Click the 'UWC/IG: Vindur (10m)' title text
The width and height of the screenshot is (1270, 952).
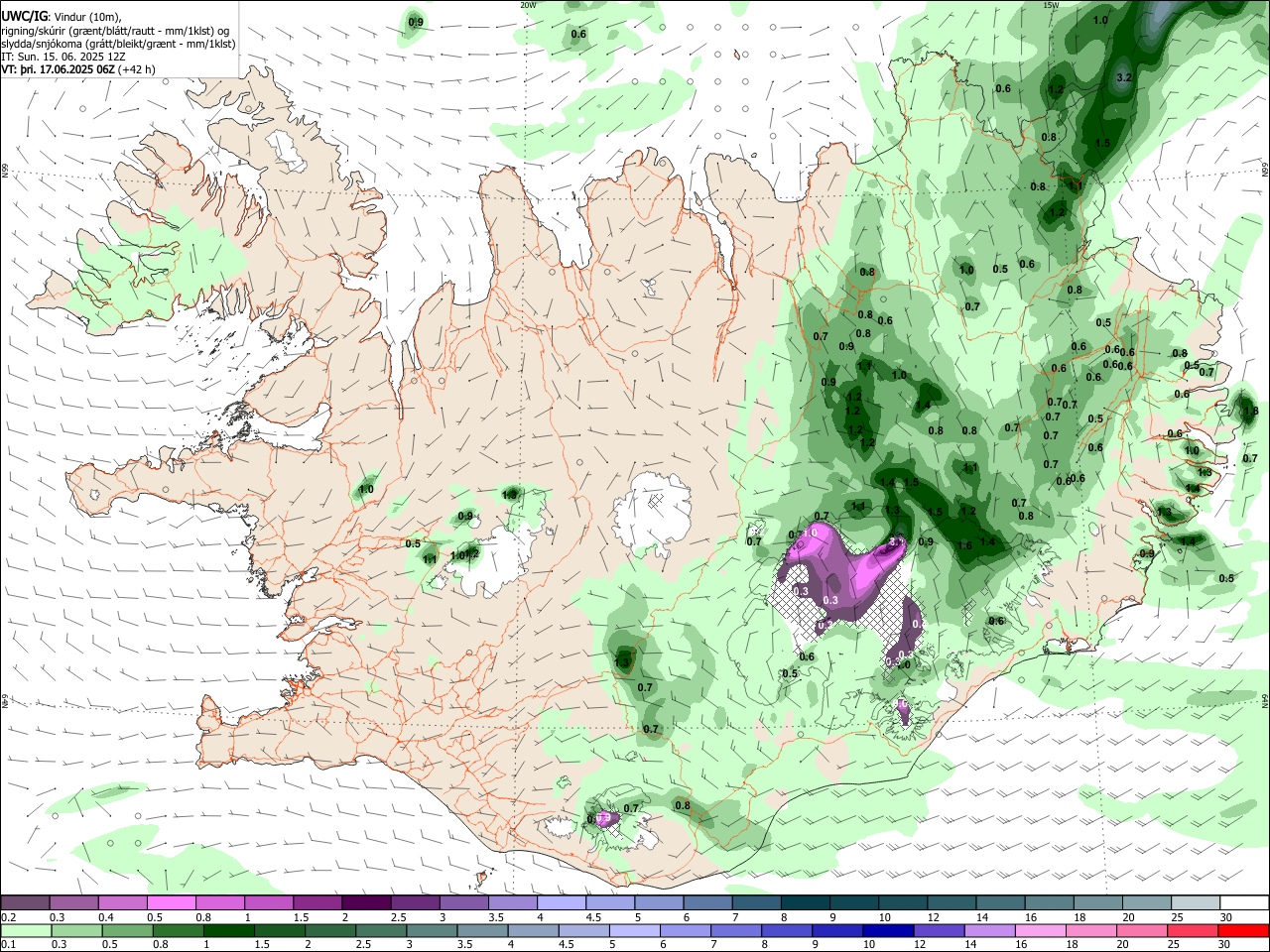tap(61, 16)
